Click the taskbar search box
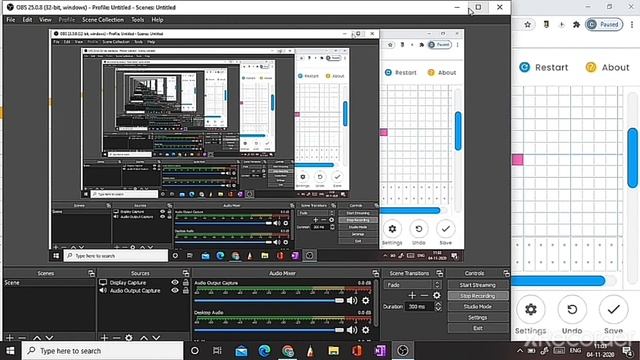Image resolution: width=640 pixels, height=360 pixels. tap(103, 351)
